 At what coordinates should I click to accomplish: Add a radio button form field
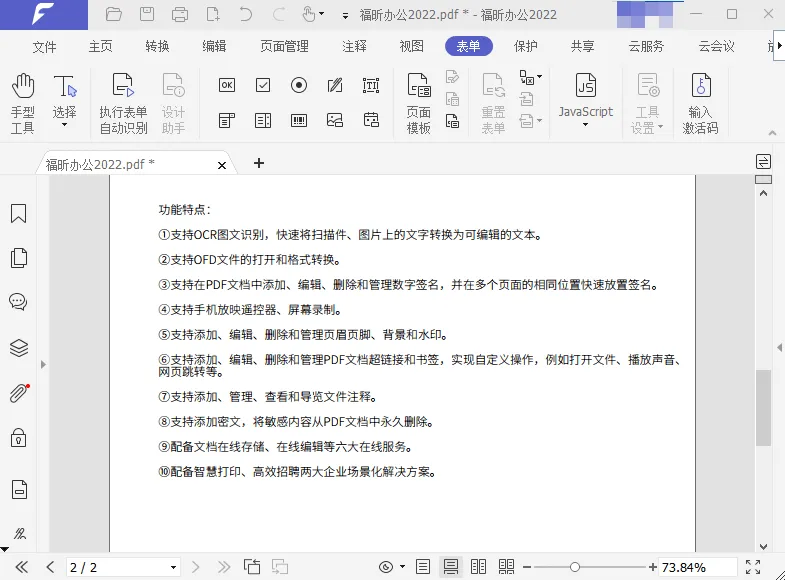coord(299,85)
